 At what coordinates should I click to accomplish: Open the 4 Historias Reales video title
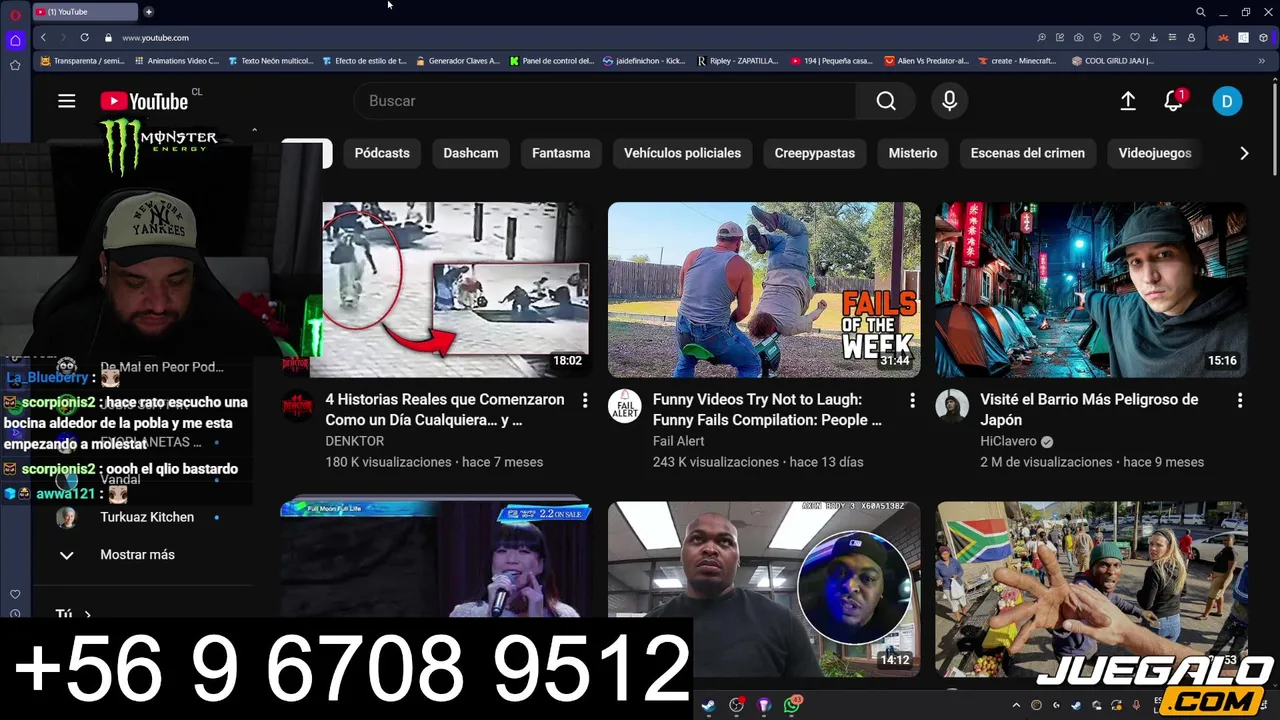click(445, 409)
